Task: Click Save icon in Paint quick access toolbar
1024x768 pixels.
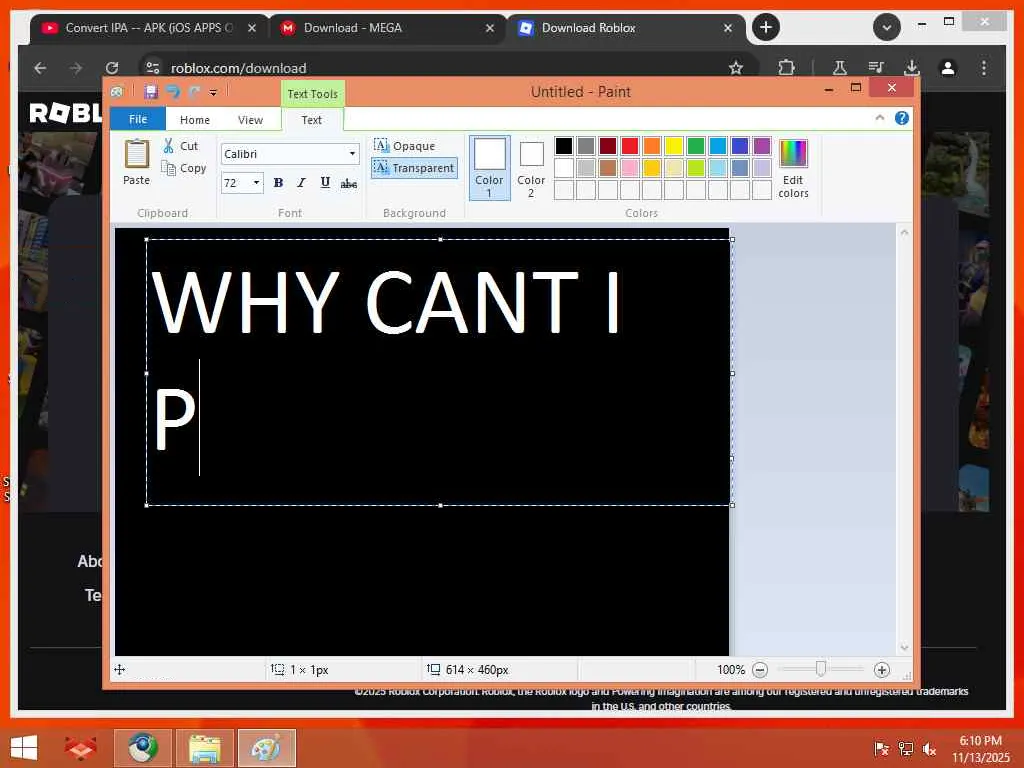Action: tap(151, 92)
